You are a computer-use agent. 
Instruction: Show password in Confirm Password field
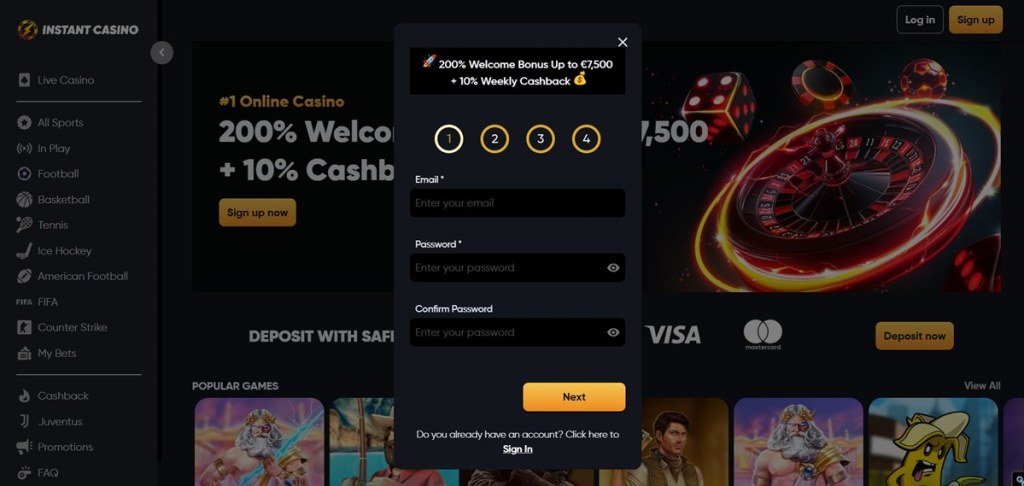click(613, 332)
